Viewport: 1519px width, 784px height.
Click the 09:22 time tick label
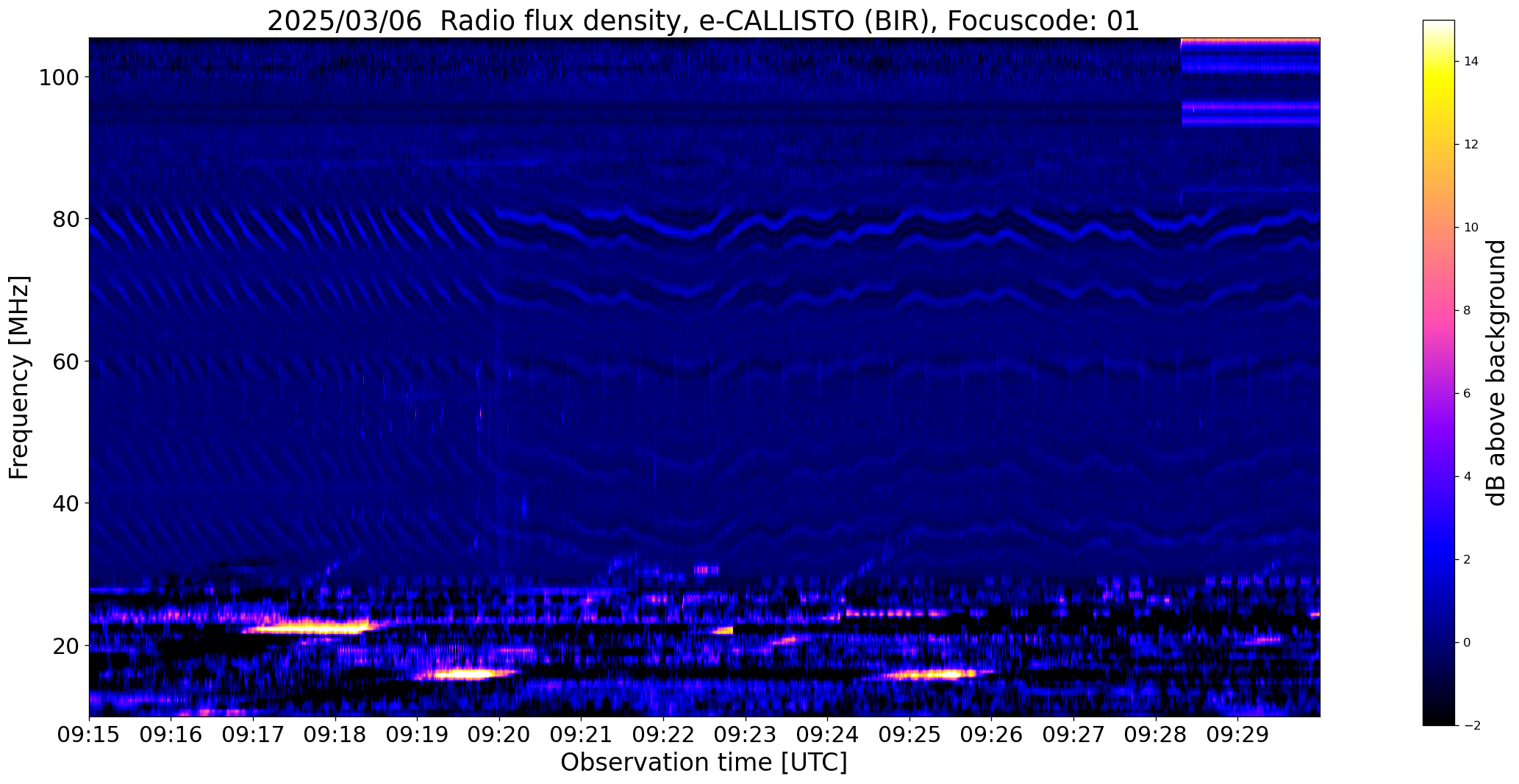[x=663, y=735]
